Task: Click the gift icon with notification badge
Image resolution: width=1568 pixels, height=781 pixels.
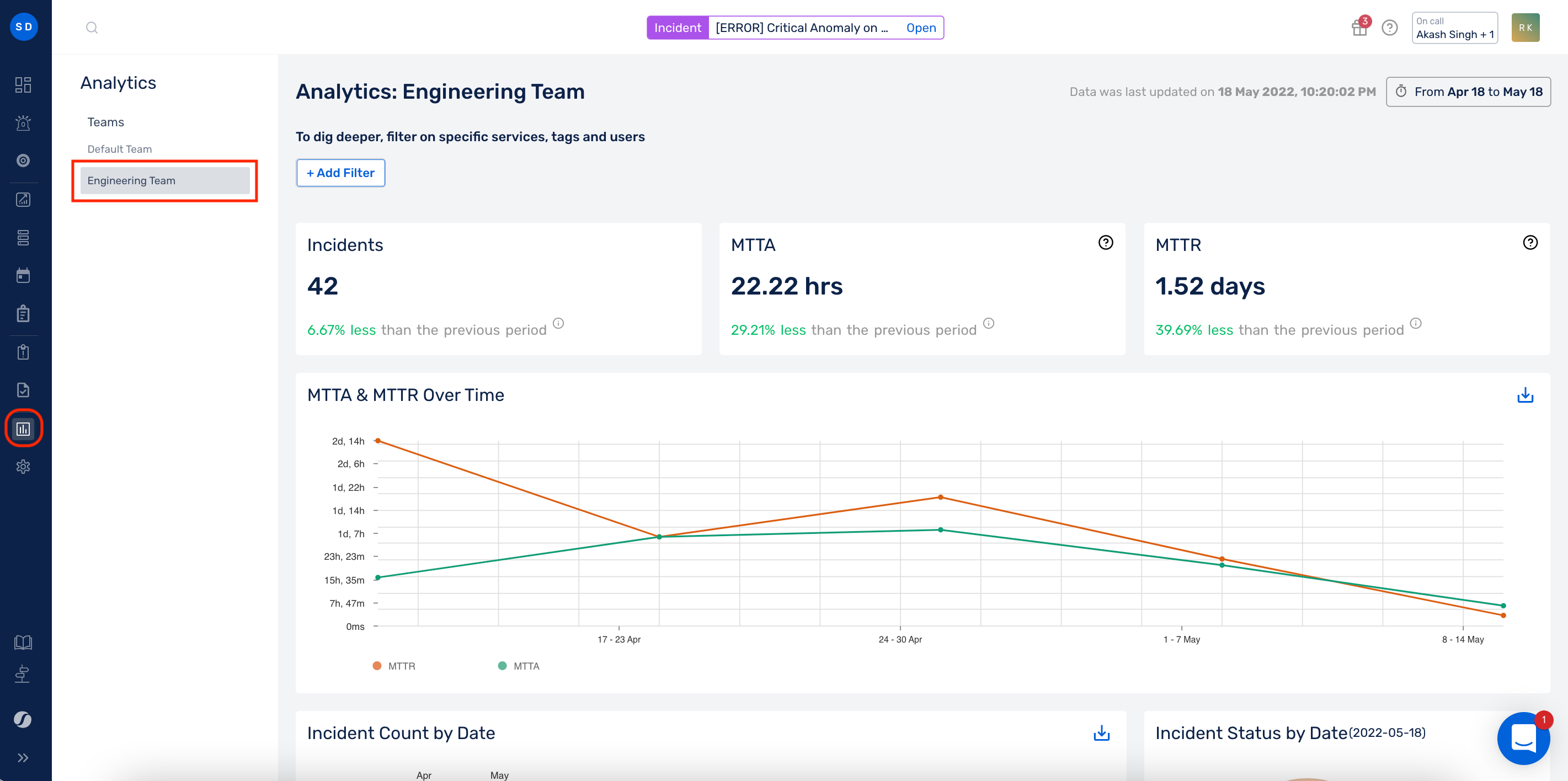Action: point(1359,28)
